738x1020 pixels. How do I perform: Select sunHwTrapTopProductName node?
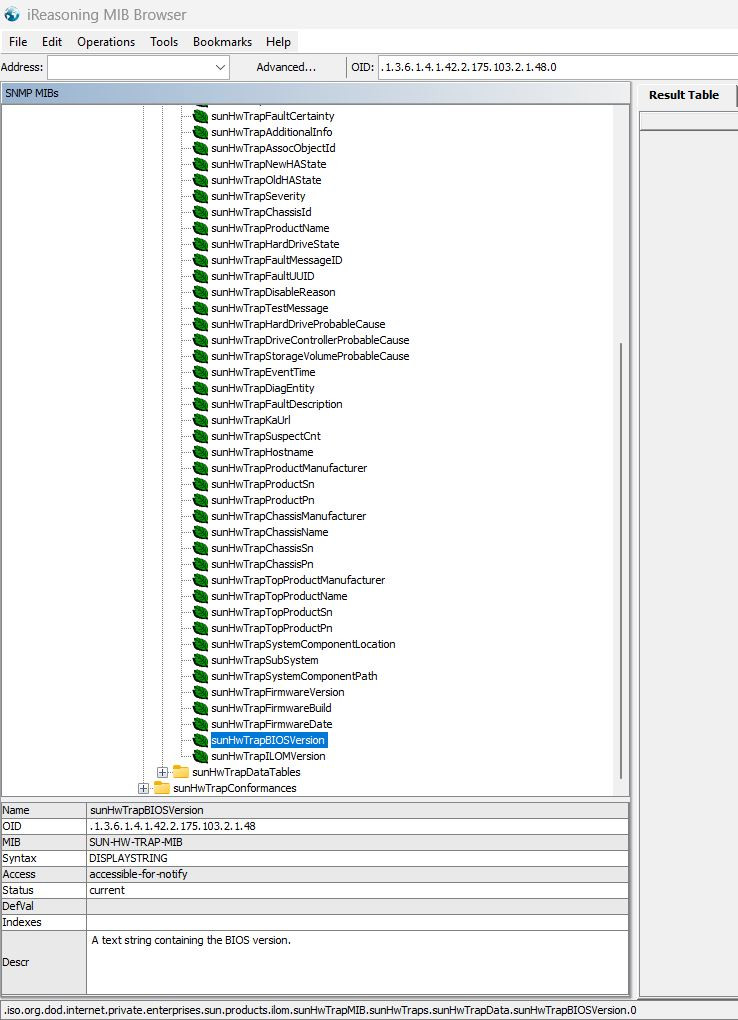279,597
